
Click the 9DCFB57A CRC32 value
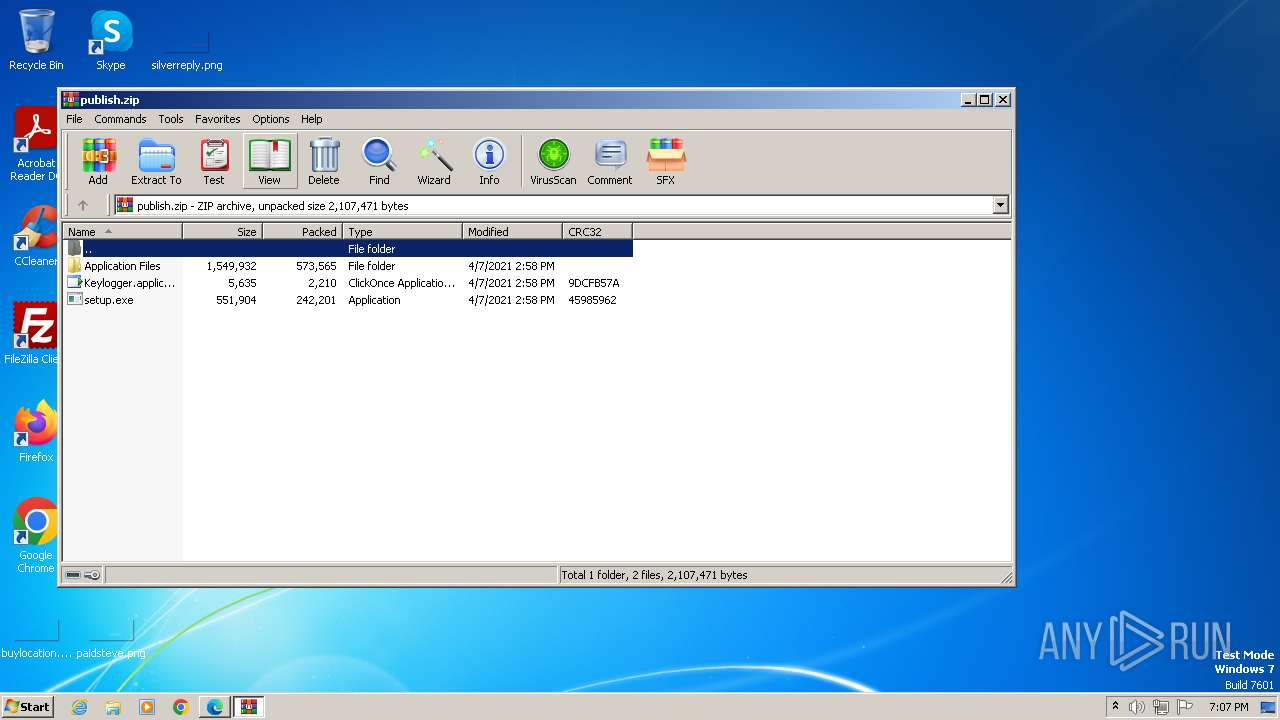[x=594, y=283]
